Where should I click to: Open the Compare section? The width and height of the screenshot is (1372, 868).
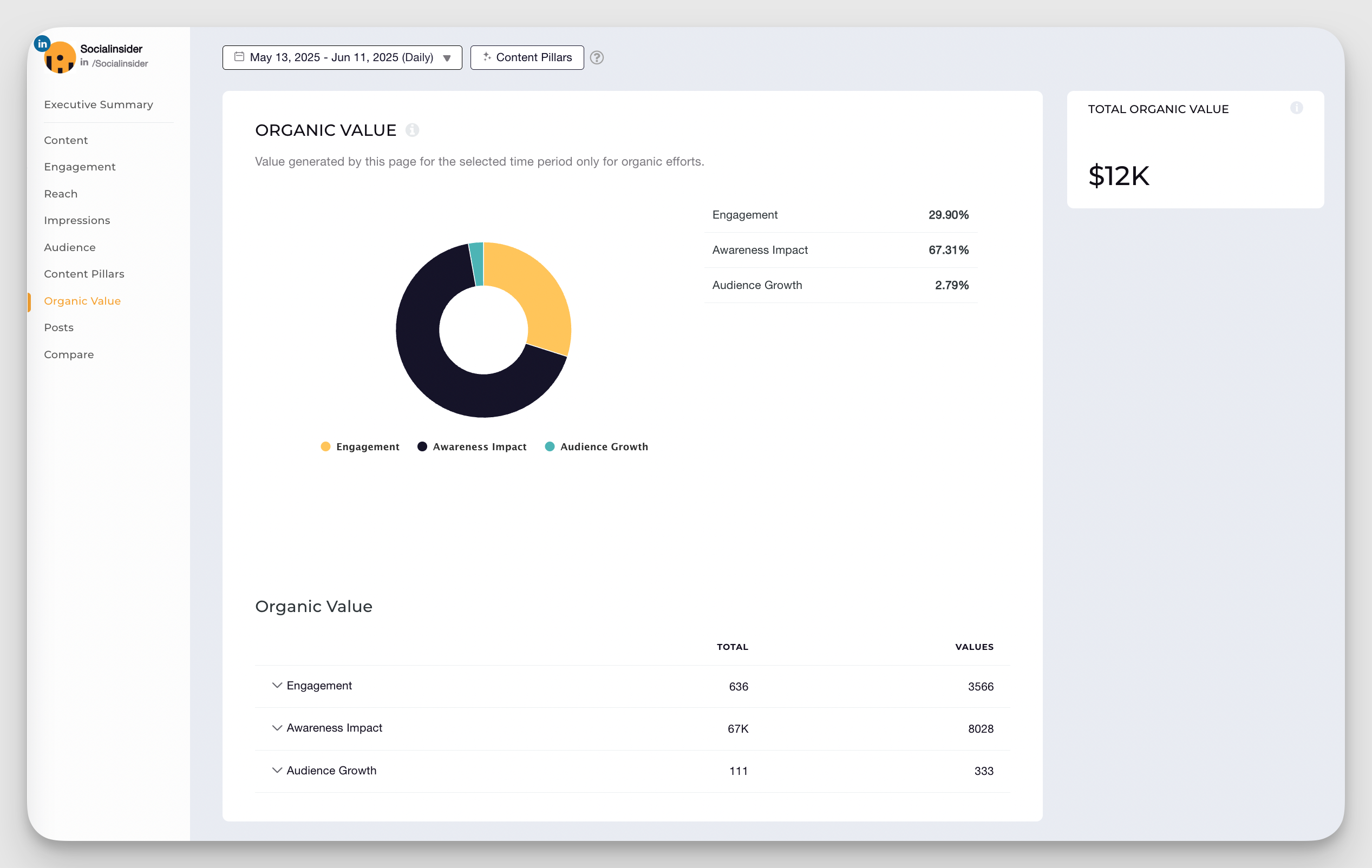tap(68, 354)
